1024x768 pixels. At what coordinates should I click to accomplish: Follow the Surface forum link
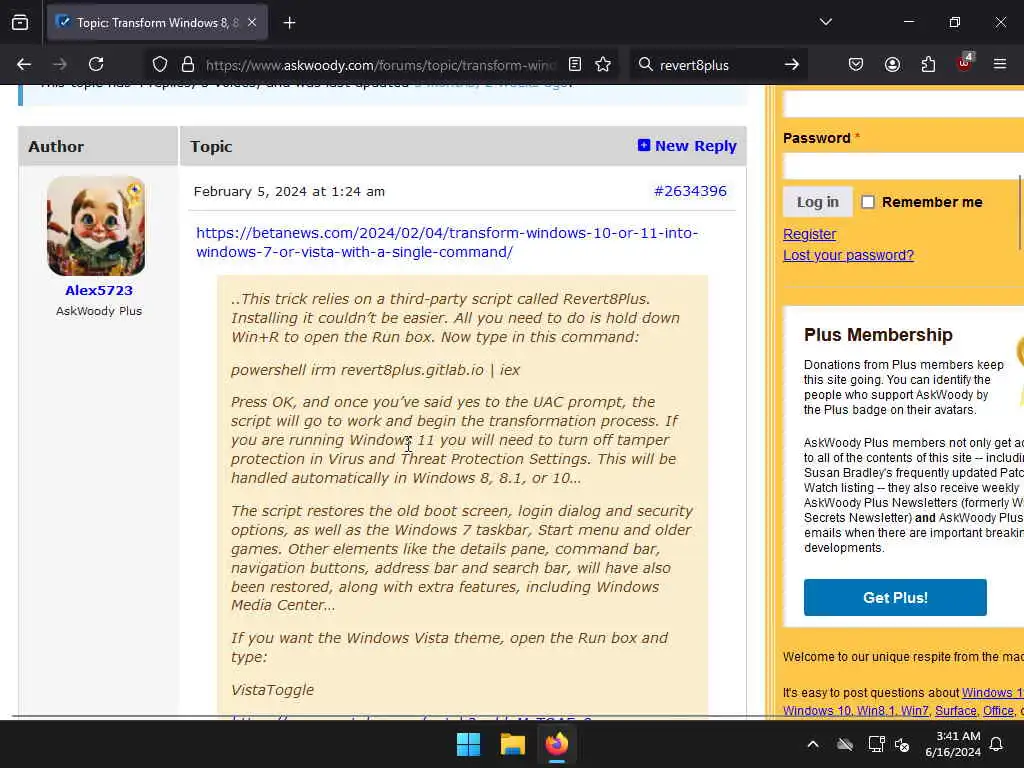(x=955, y=711)
